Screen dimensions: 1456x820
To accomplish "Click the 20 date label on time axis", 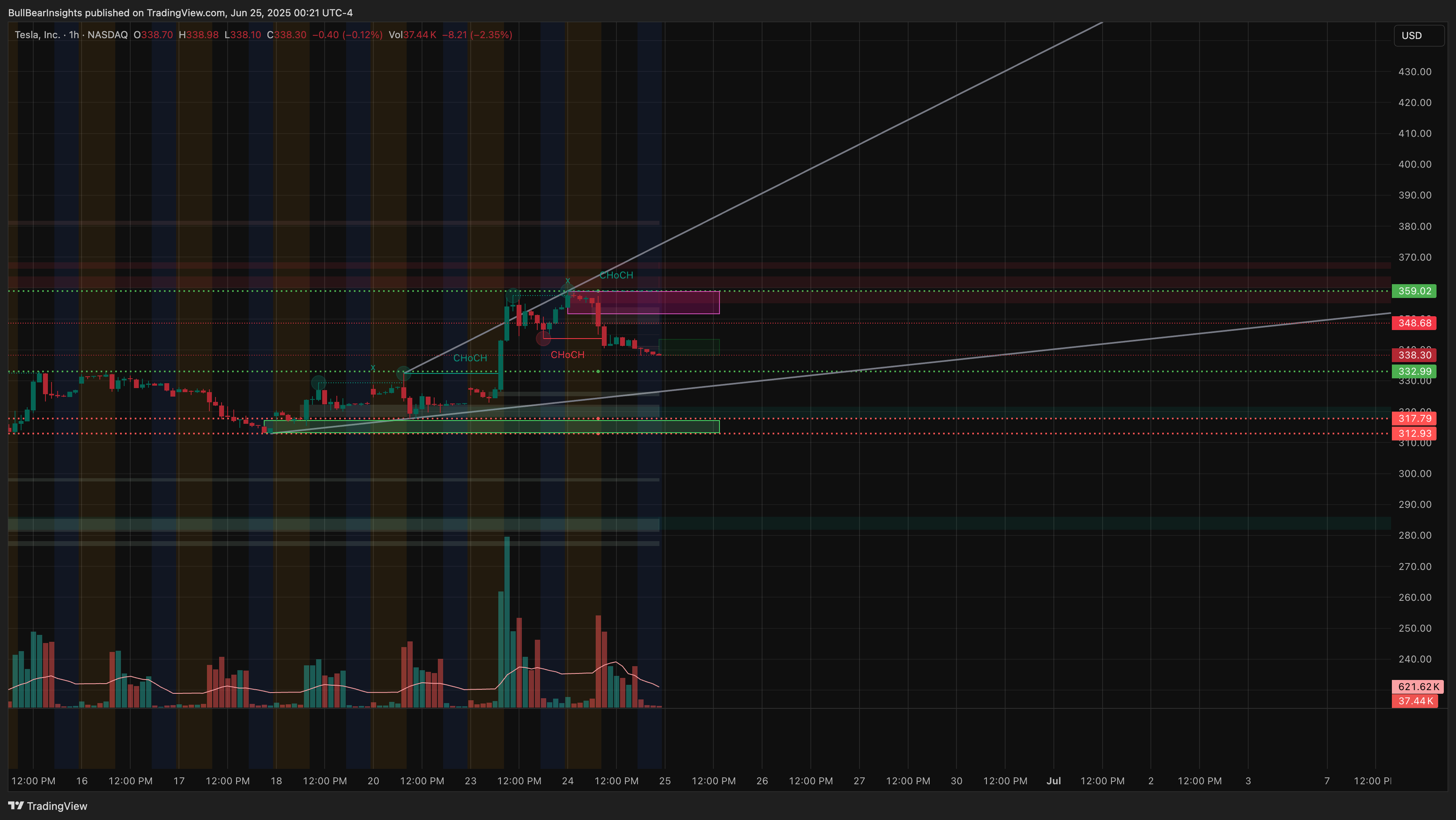I will pos(374,781).
